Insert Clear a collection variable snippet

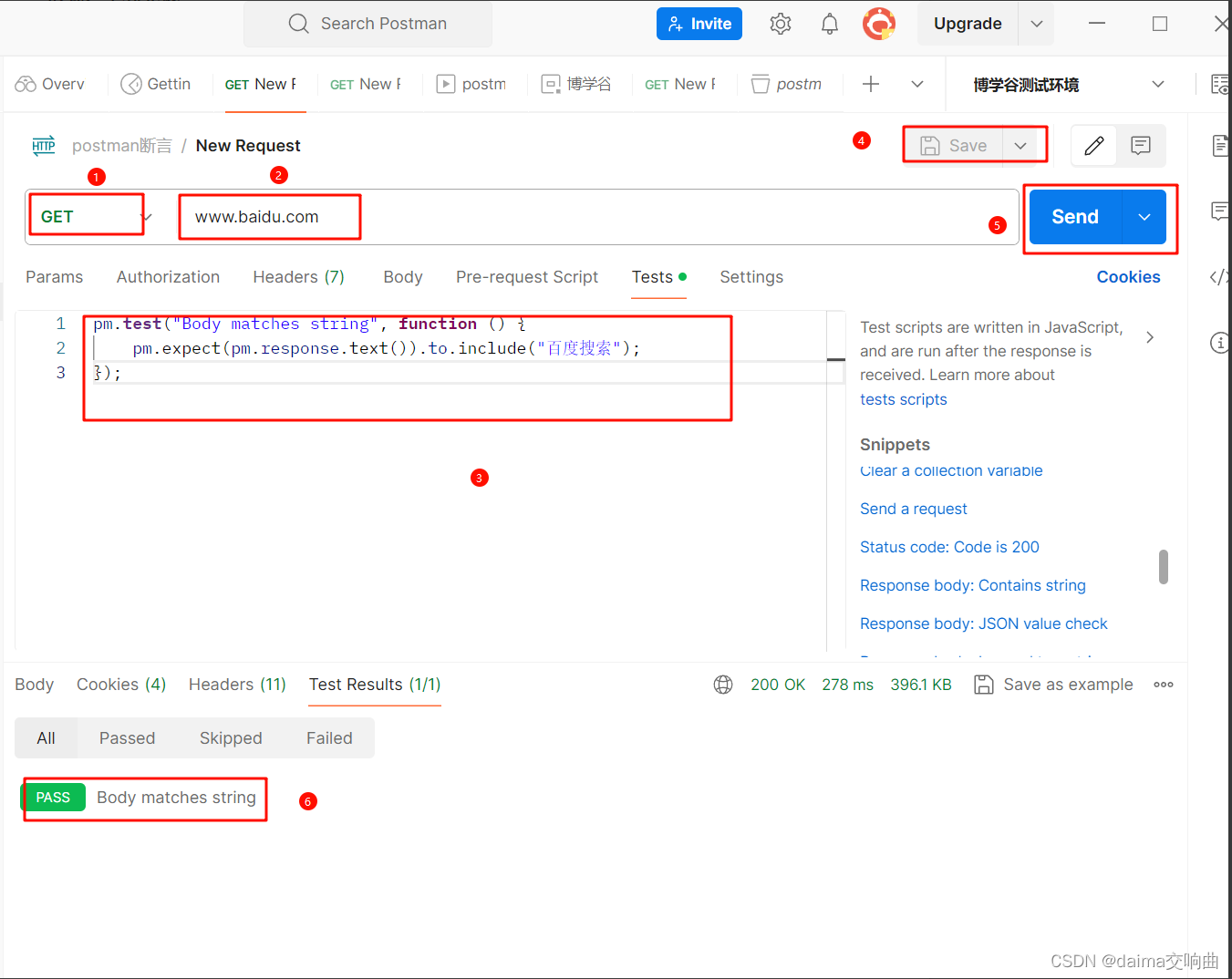(x=951, y=471)
